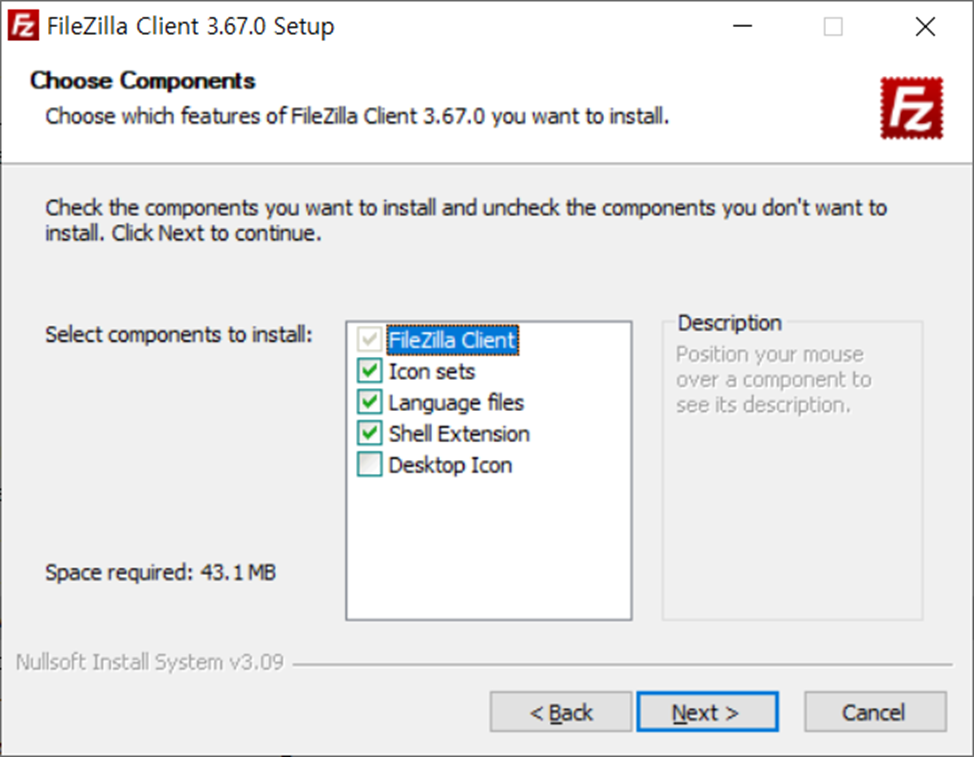This screenshot has height=757, width=974.
Task: Toggle the Shell Extension checkbox
Action: tap(371, 433)
